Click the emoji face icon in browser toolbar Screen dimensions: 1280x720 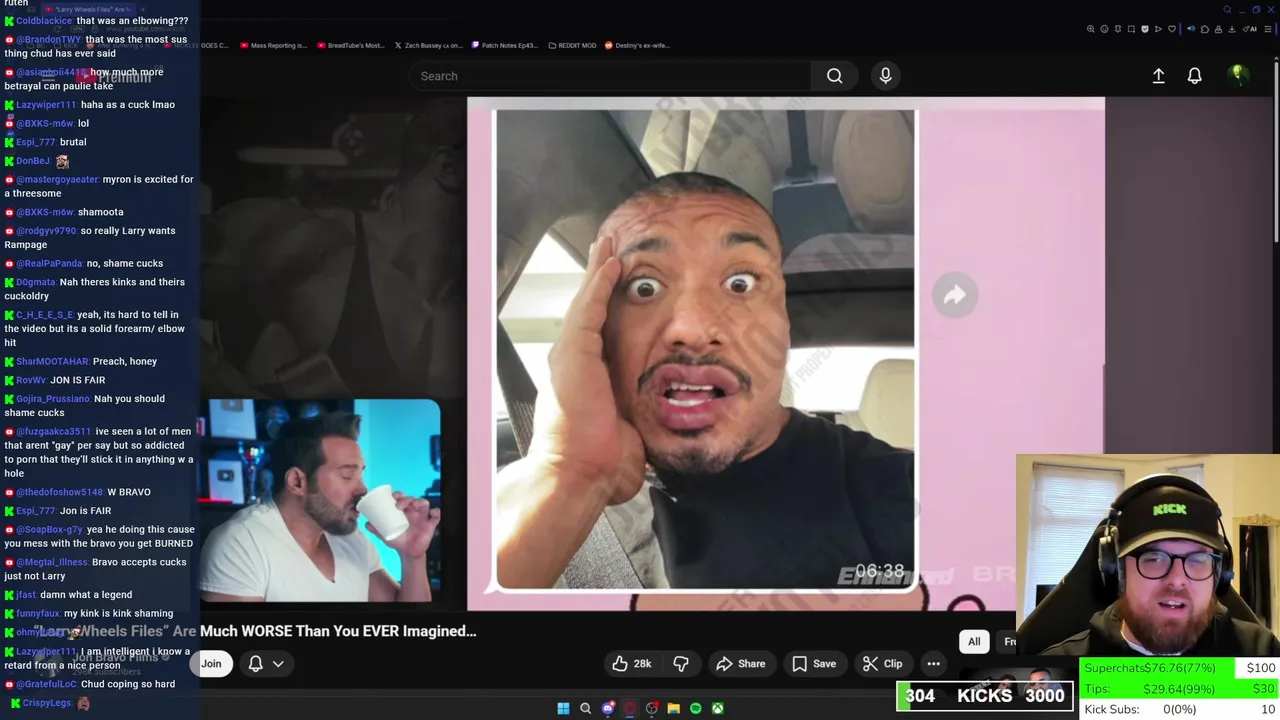tap(1104, 29)
